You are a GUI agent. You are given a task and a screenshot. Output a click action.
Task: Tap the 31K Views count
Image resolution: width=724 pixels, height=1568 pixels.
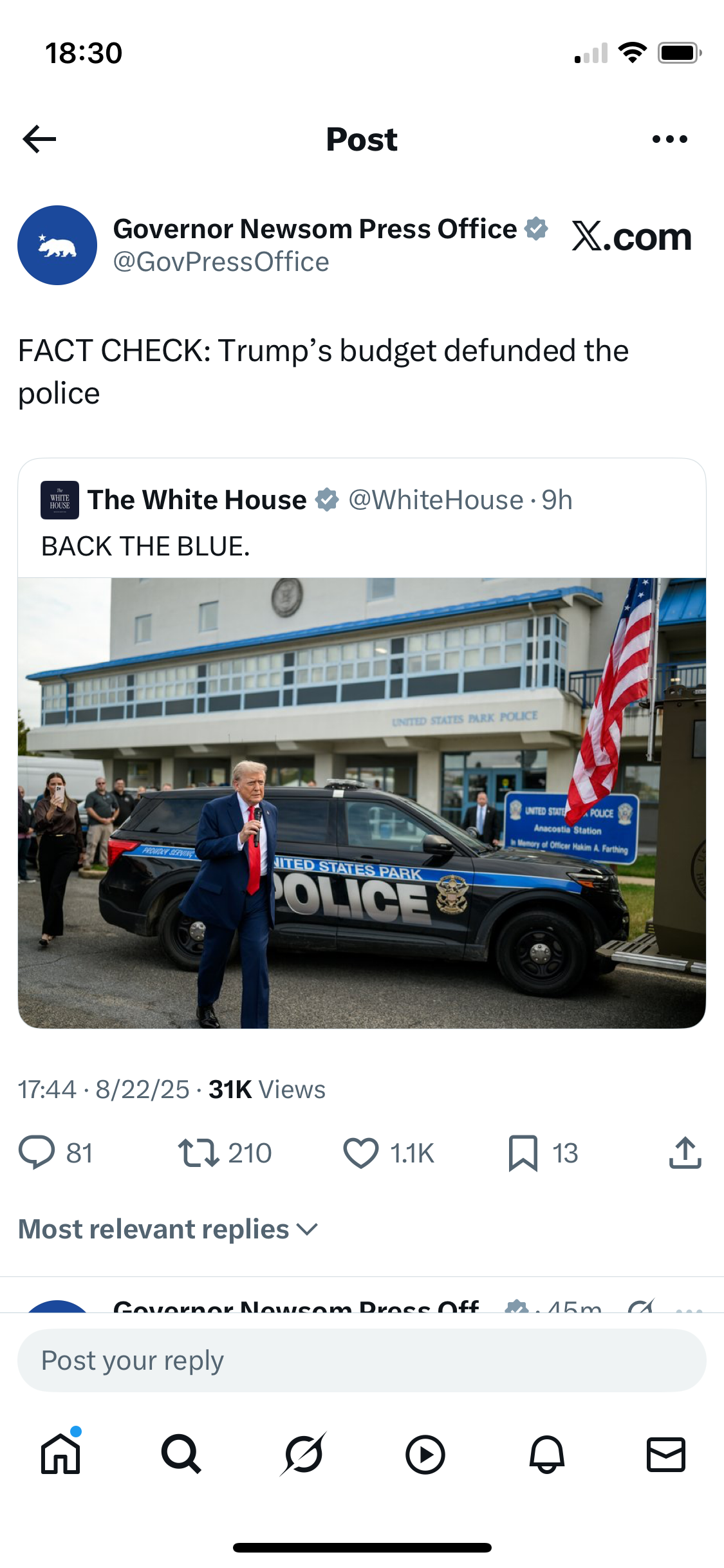click(x=266, y=1089)
